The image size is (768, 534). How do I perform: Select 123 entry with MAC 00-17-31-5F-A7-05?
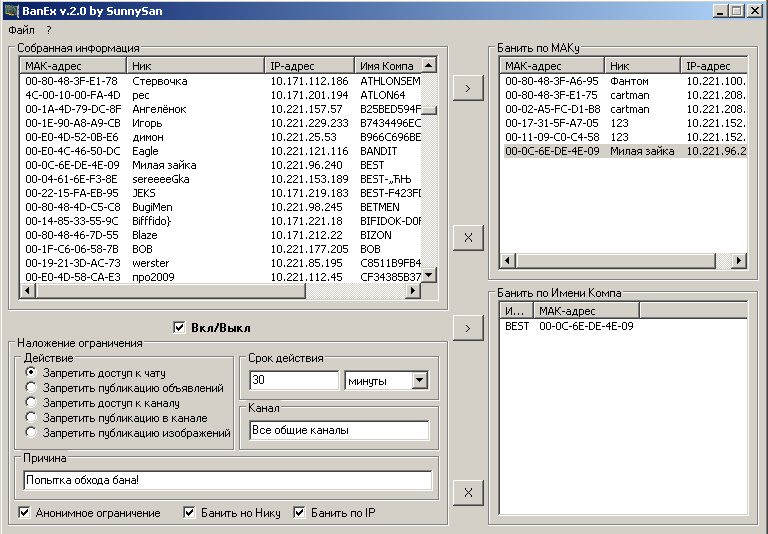[624, 123]
